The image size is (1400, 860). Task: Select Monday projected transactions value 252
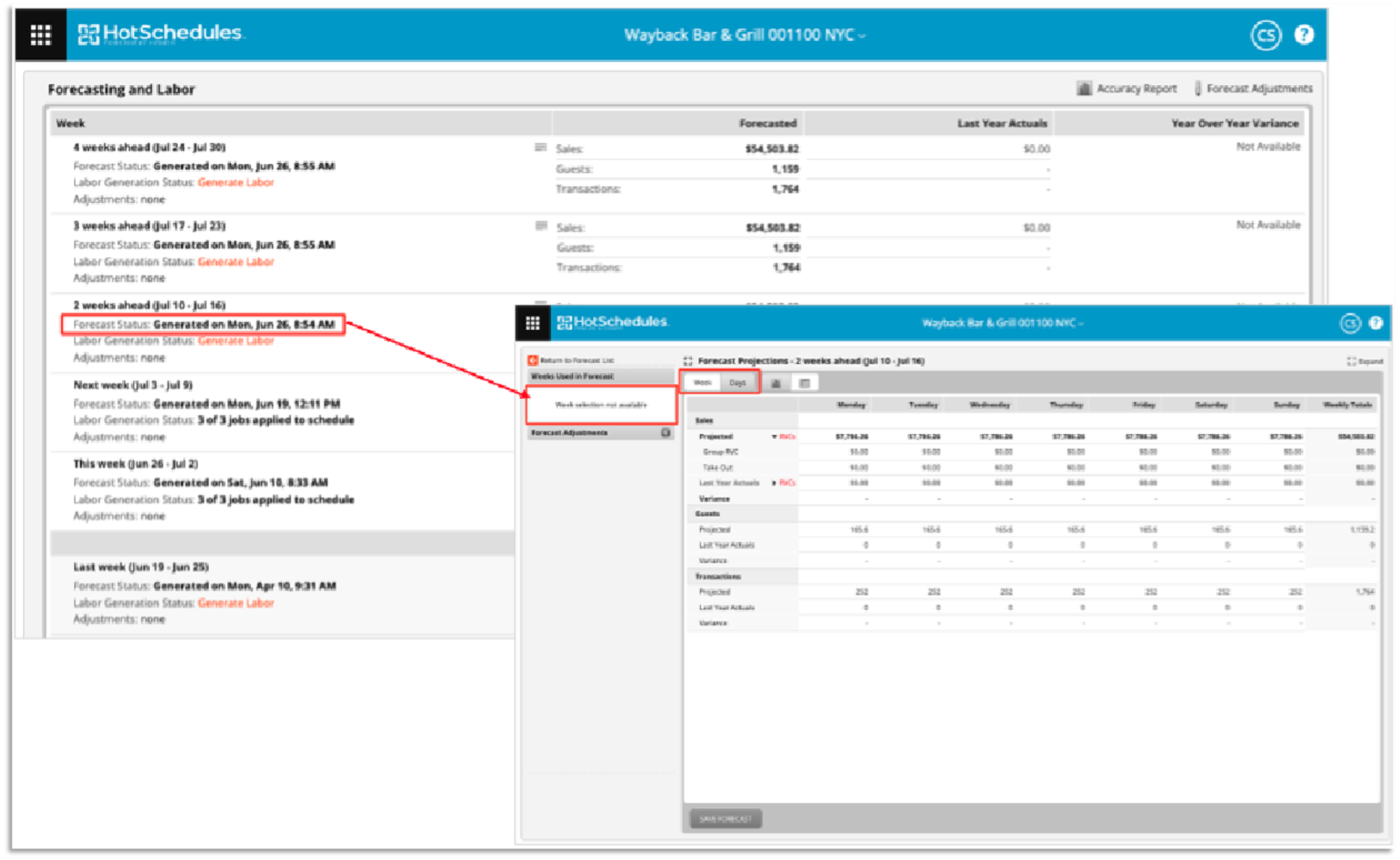click(861, 592)
